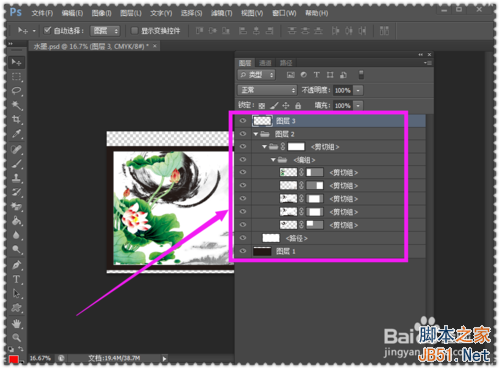The height and width of the screenshot is (369, 500).
Task: Select the Eyedropper tool
Action: tap(16, 134)
